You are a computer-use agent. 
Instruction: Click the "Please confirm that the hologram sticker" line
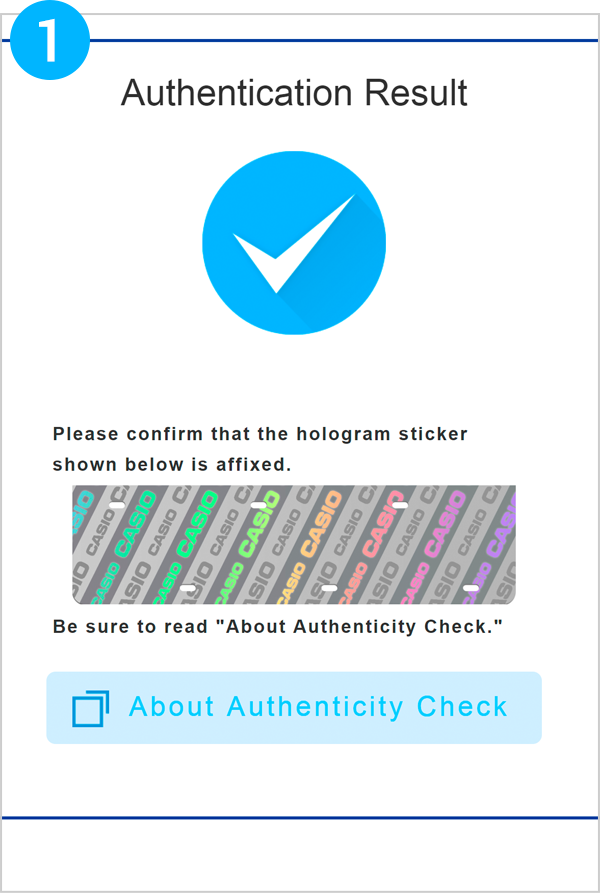click(x=260, y=434)
